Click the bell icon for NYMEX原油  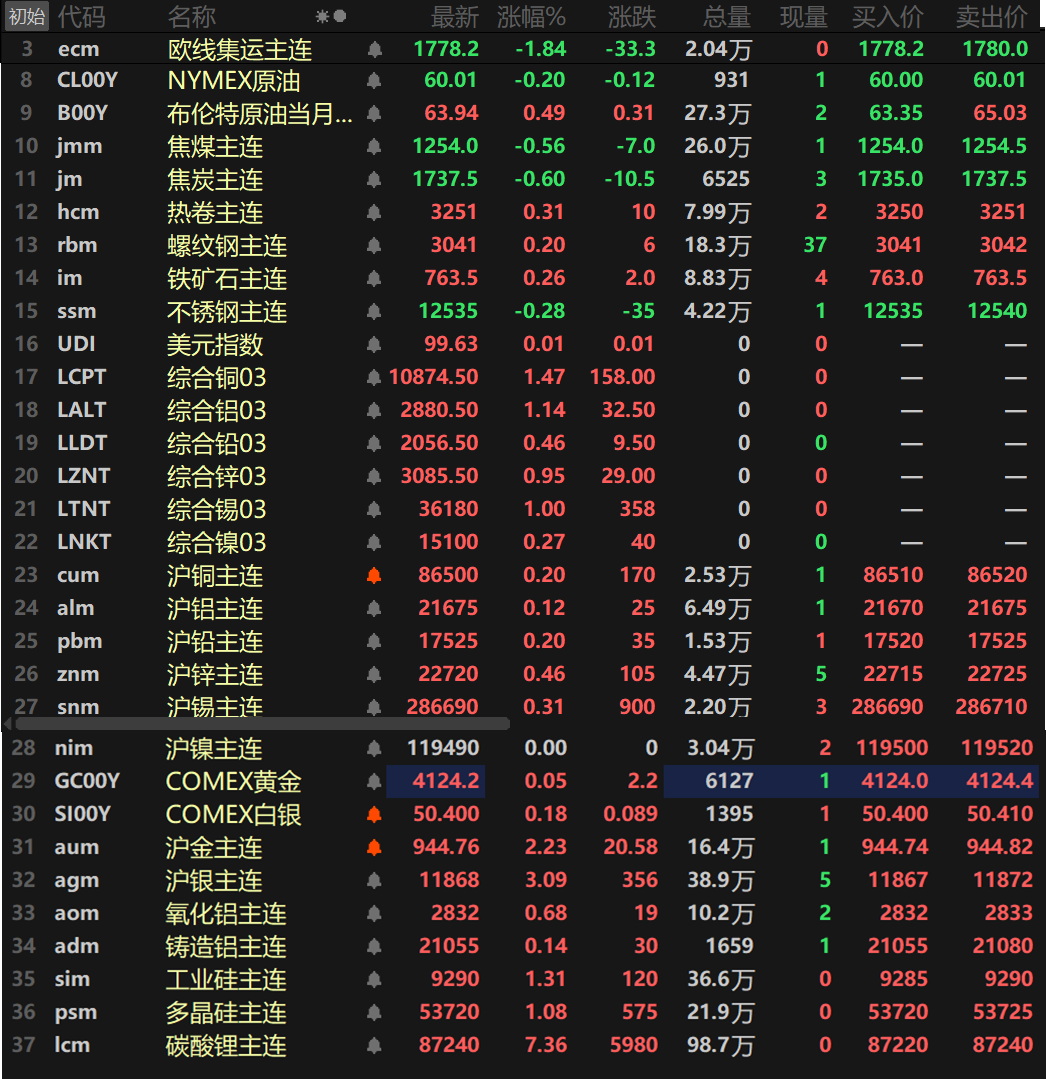(374, 80)
